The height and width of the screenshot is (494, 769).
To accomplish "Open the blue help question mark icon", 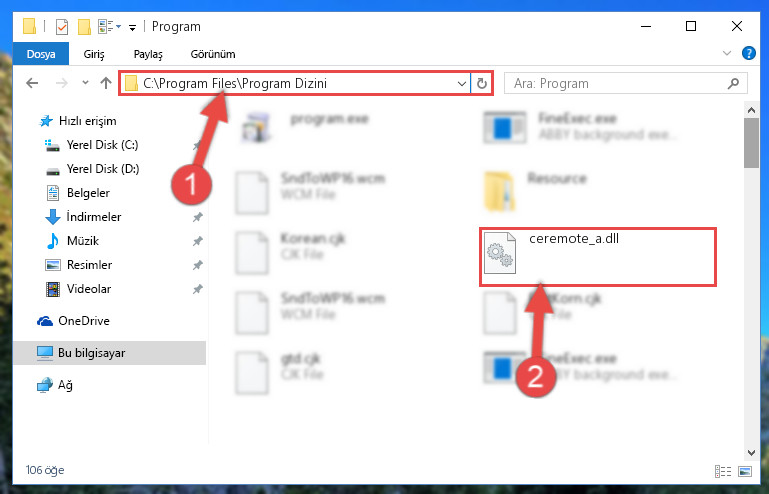I will [x=748, y=53].
